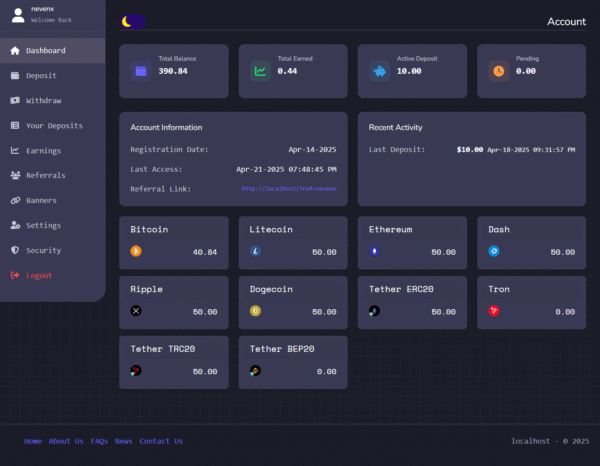Click the Pending value 0.00
This screenshot has height=466, width=600.
526,71
